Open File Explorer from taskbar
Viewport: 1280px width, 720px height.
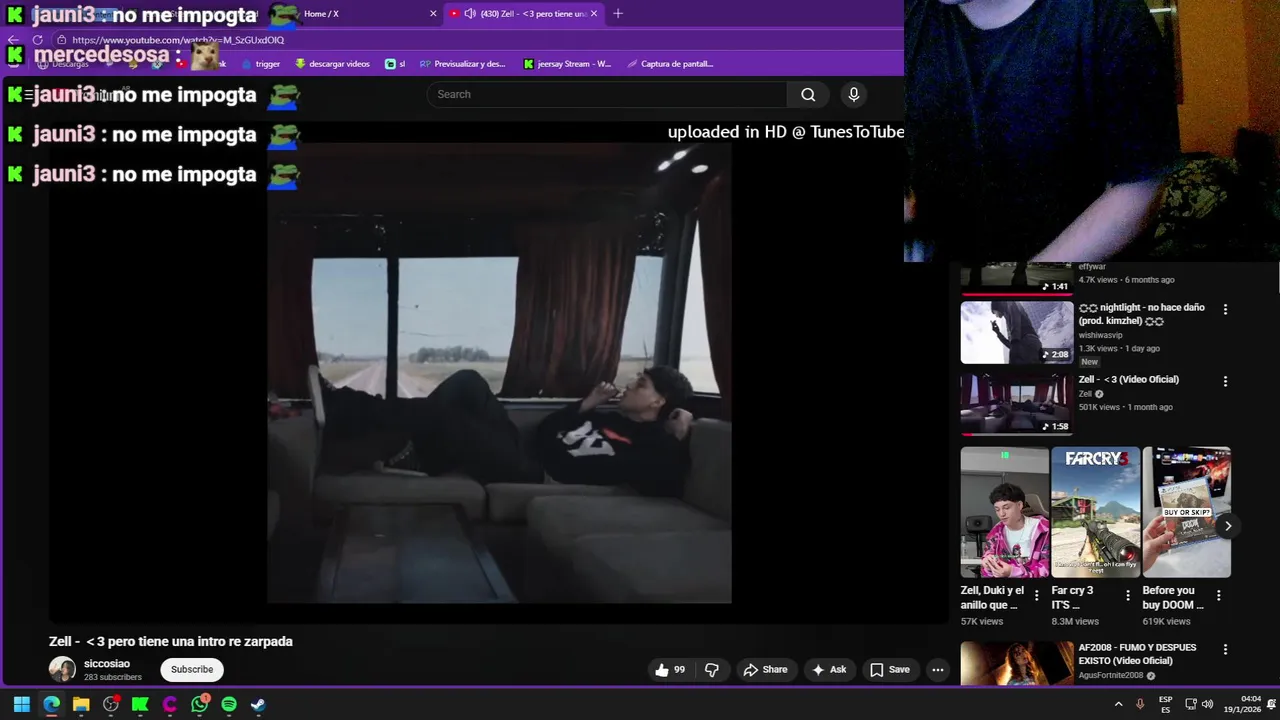pyautogui.click(x=81, y=704)
